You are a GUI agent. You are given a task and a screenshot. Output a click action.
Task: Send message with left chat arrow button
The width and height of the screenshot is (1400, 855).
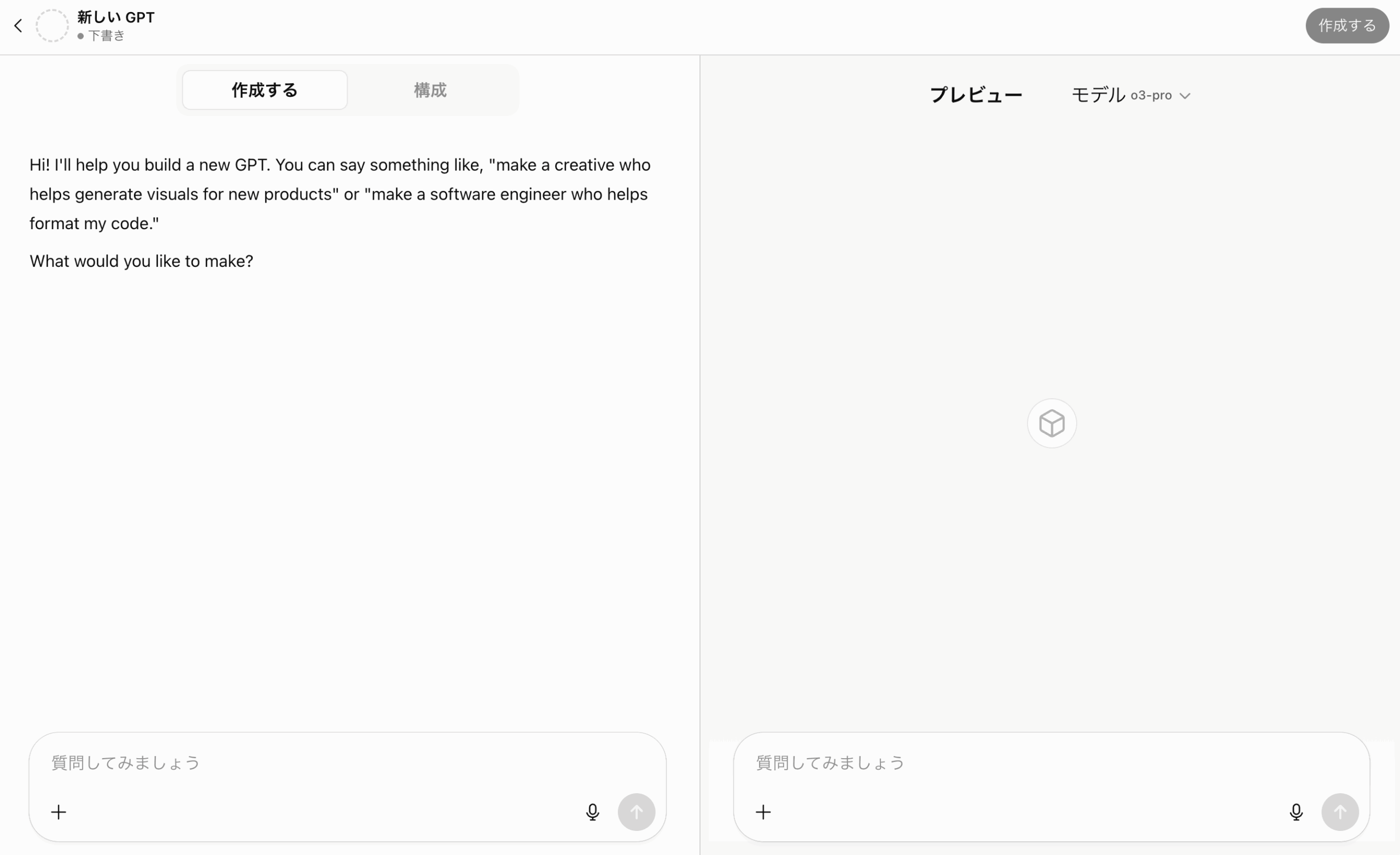pos(637,812)
